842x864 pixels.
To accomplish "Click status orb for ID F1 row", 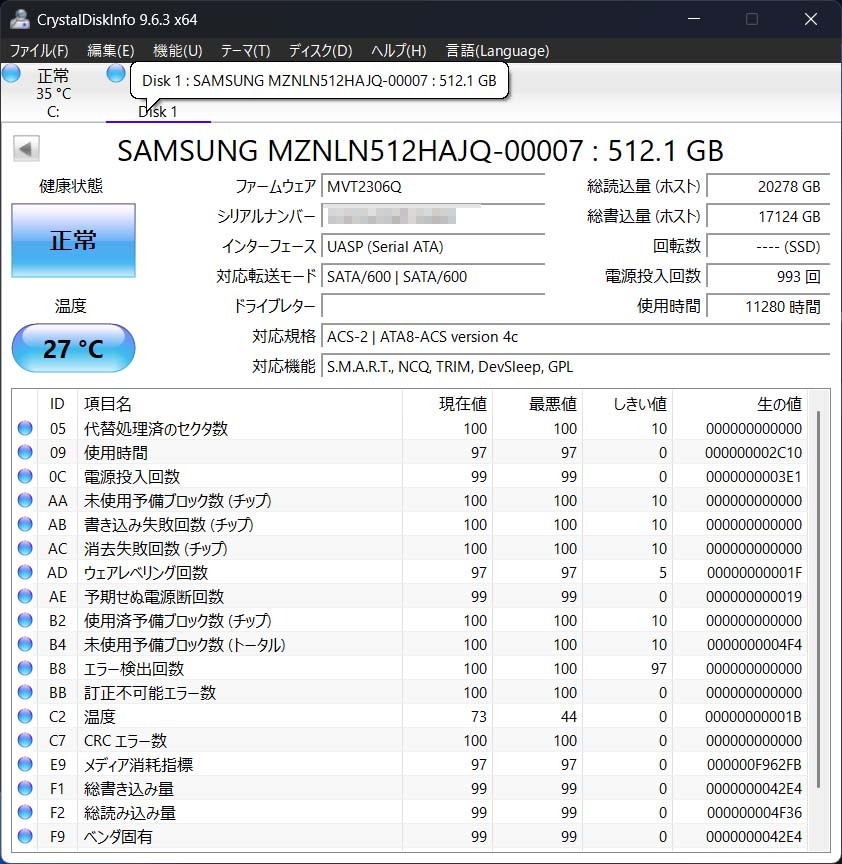I will pos(25,789).
